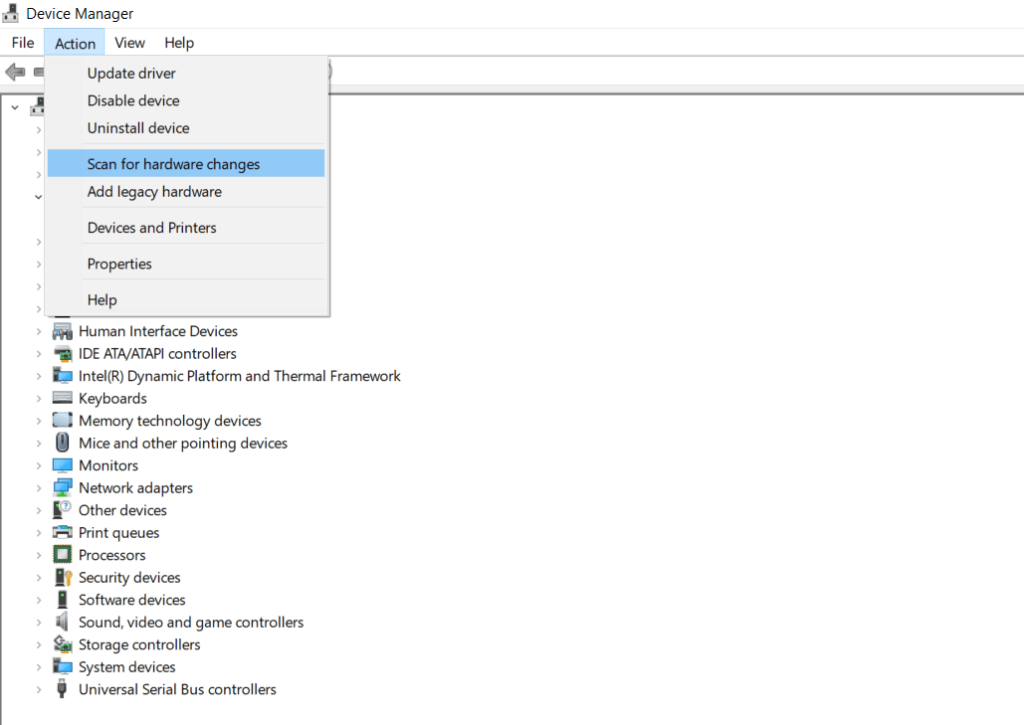Click the Monitors device icon
Viewport: 1024px width, 725px height.
tap(62, 465)
